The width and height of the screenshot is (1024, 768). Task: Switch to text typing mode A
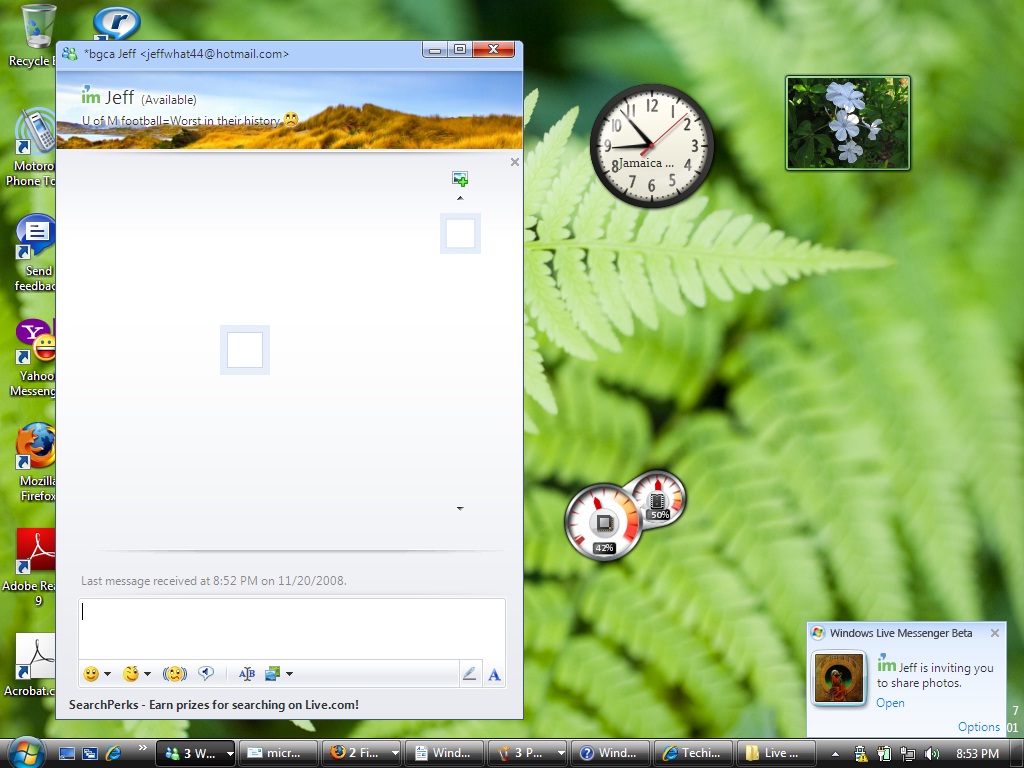coord(494,675)
